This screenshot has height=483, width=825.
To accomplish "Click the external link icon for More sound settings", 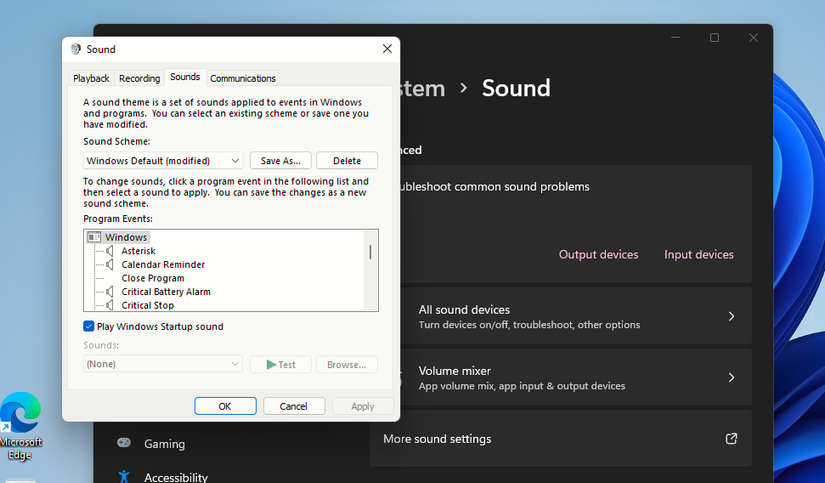I will tap(731, 439).
